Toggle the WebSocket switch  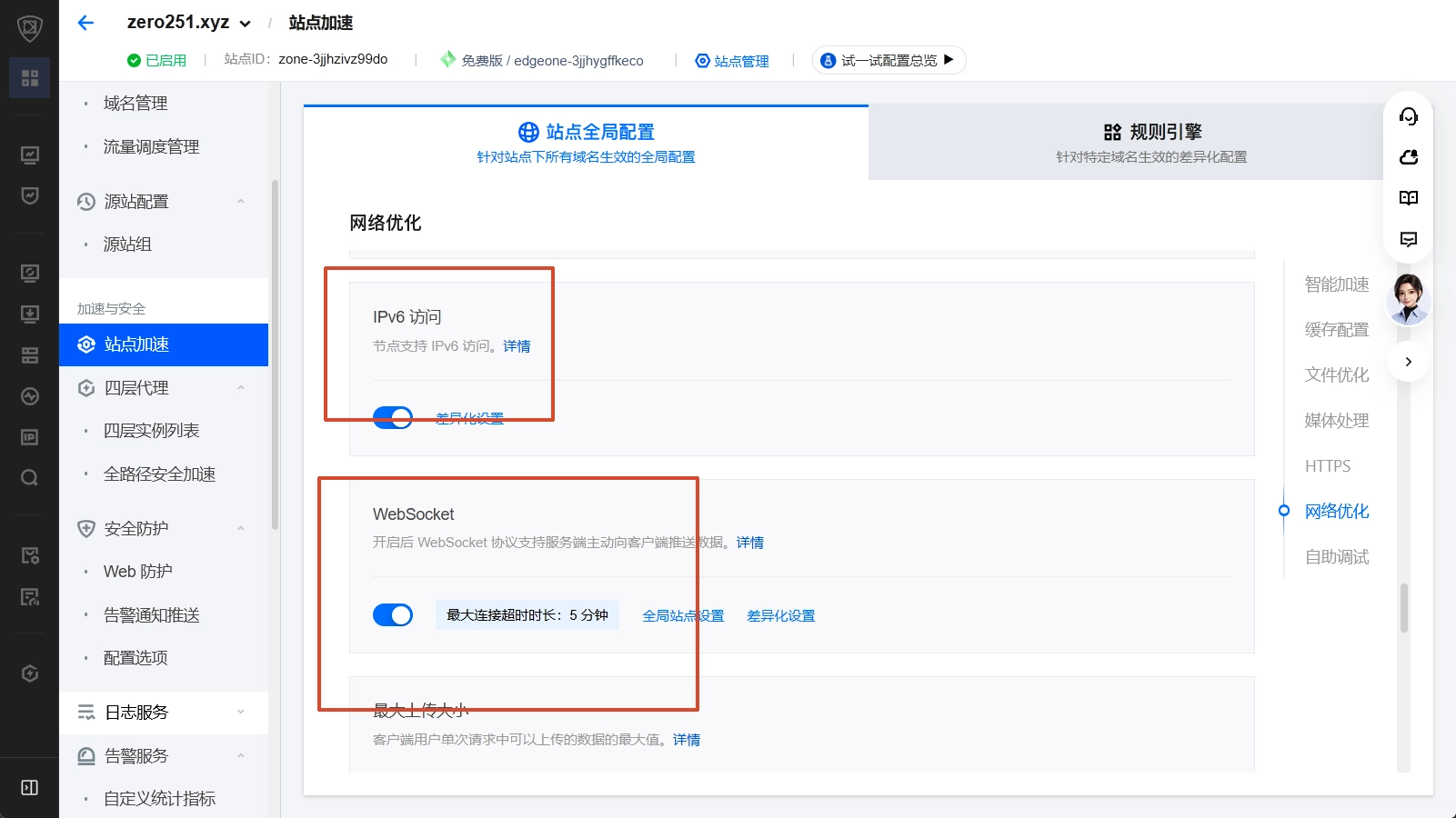coord(393,615)
